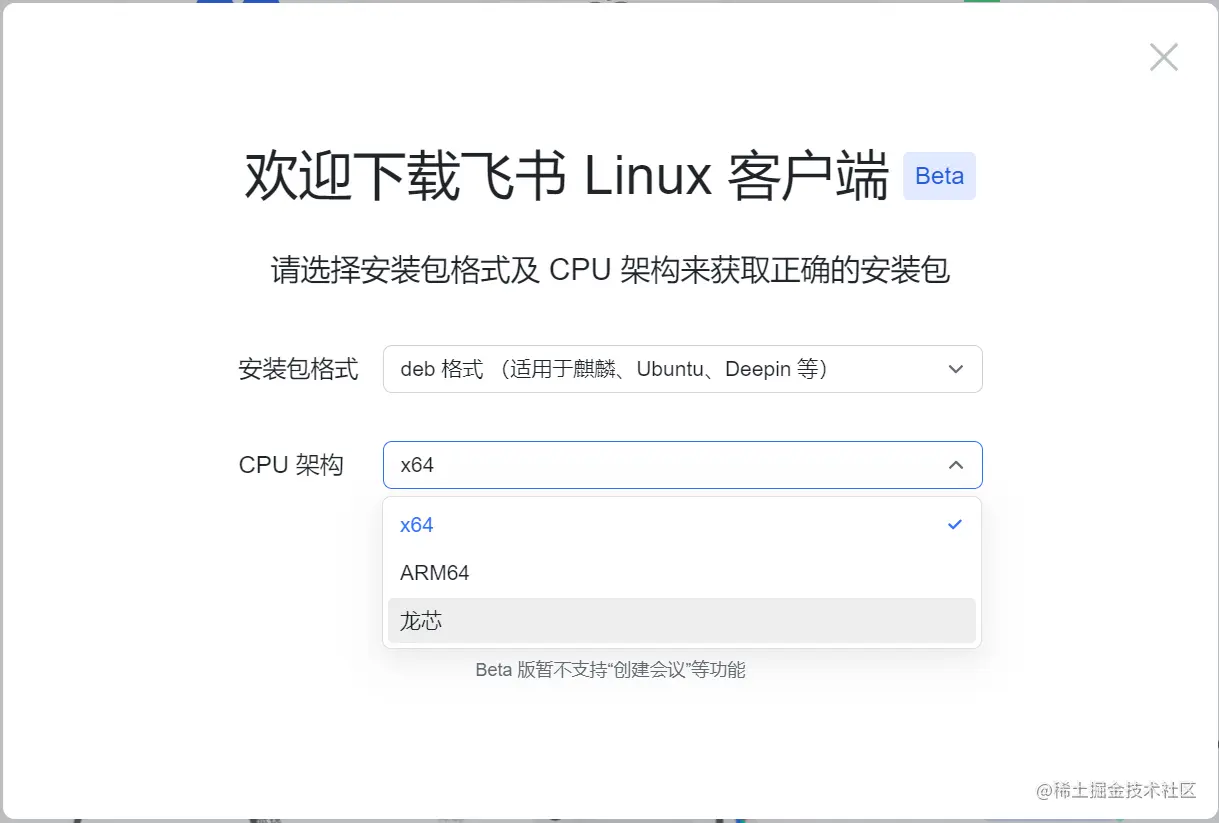The width and height of the screenshot is (1219, 823).
Task: Click the CPU 架构 label
Action: [291, 465]
